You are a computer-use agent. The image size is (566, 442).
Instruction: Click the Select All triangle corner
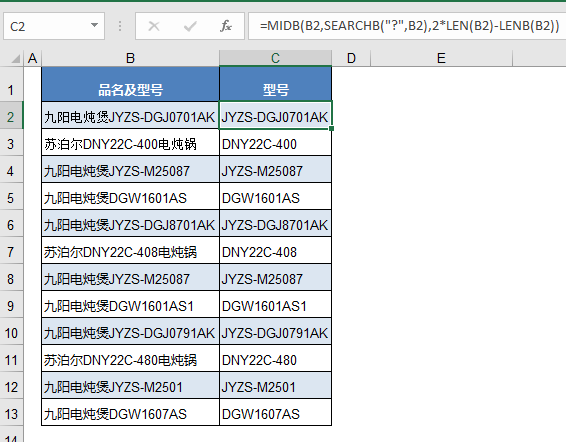(x=16, y=58)
